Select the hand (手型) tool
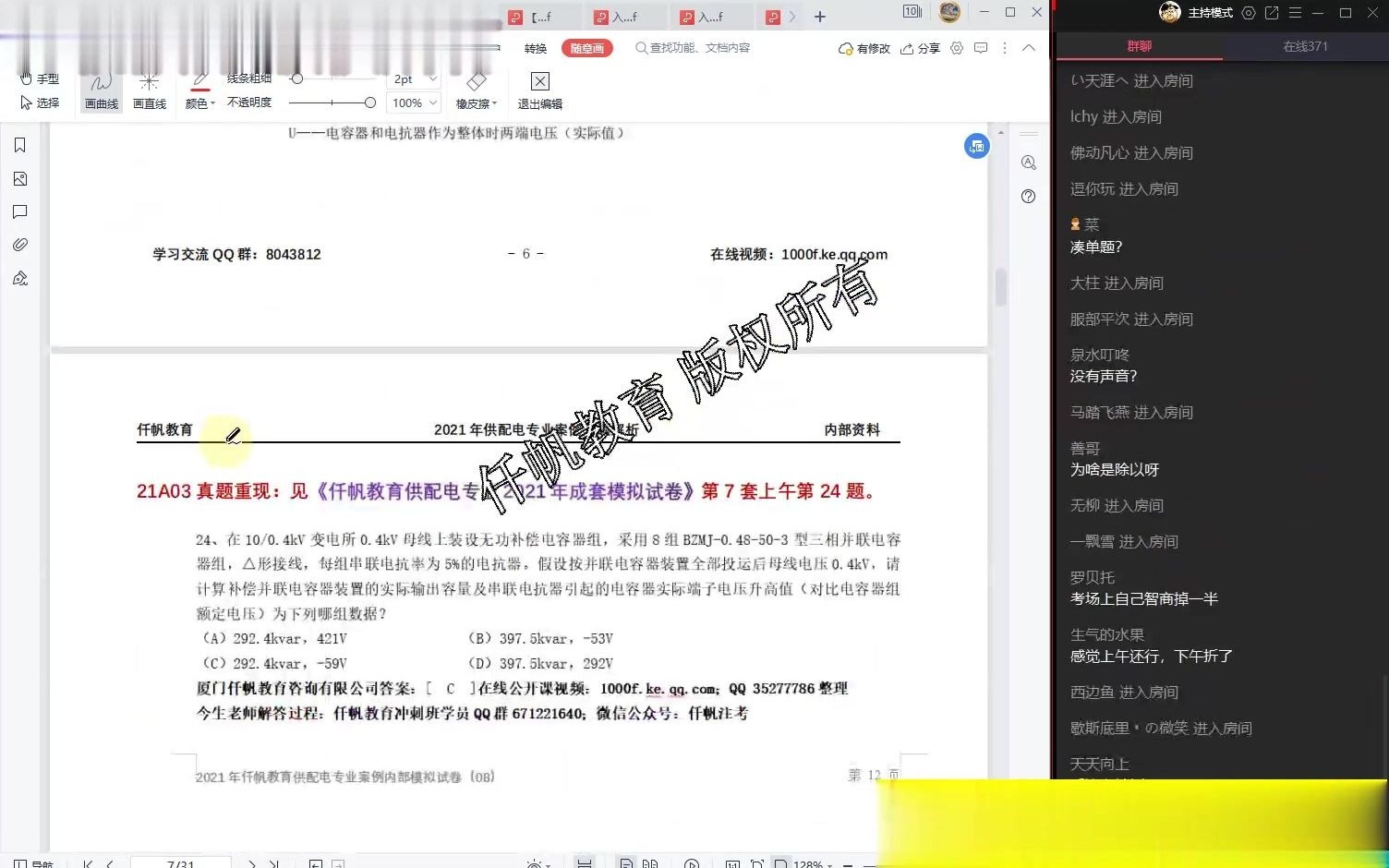Image resolution: width=1389 pixels, height=868 pixels. pyautogui.click(x=40, y=78)
